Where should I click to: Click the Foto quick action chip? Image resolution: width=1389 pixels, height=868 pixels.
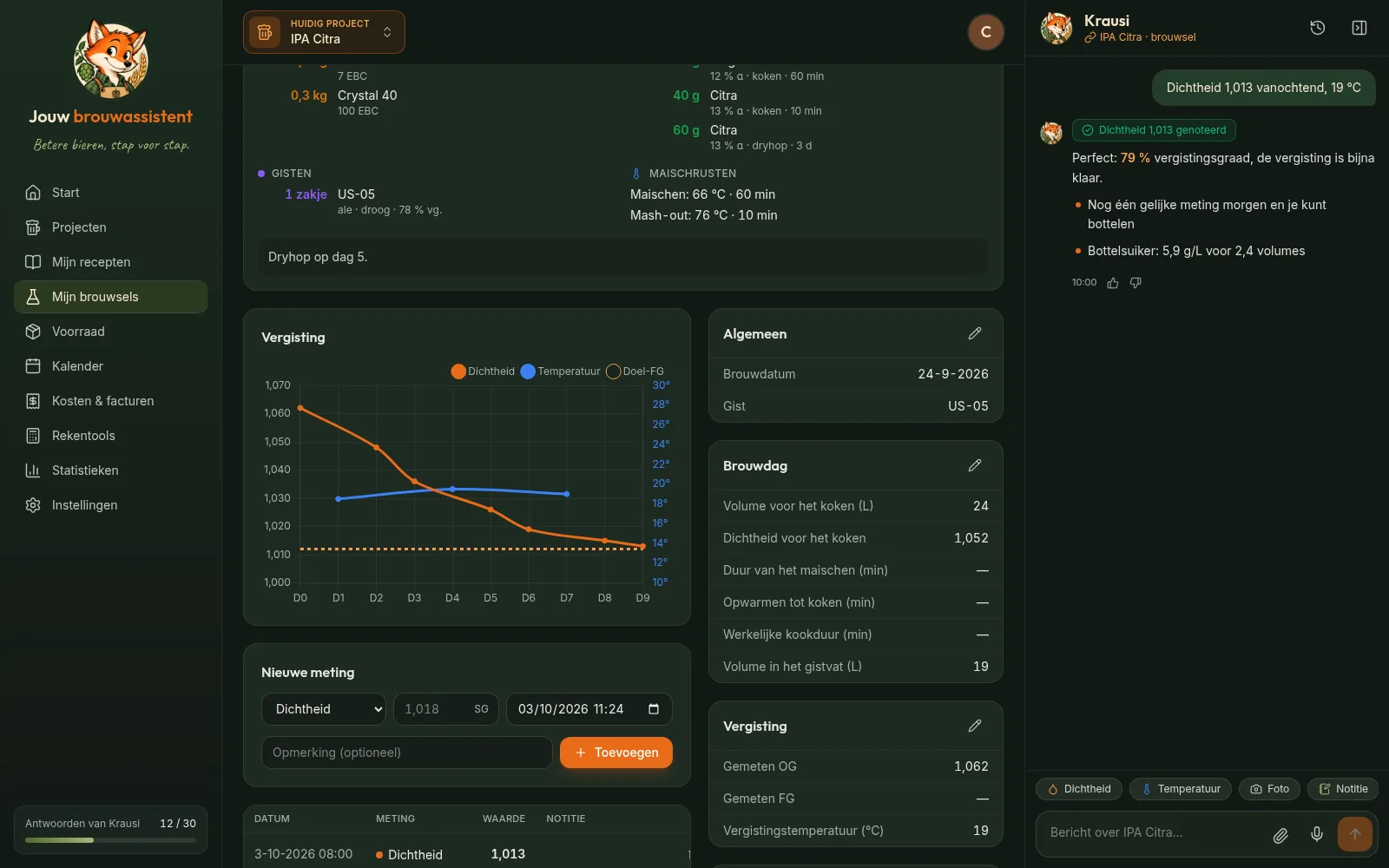coord(1269,789)
